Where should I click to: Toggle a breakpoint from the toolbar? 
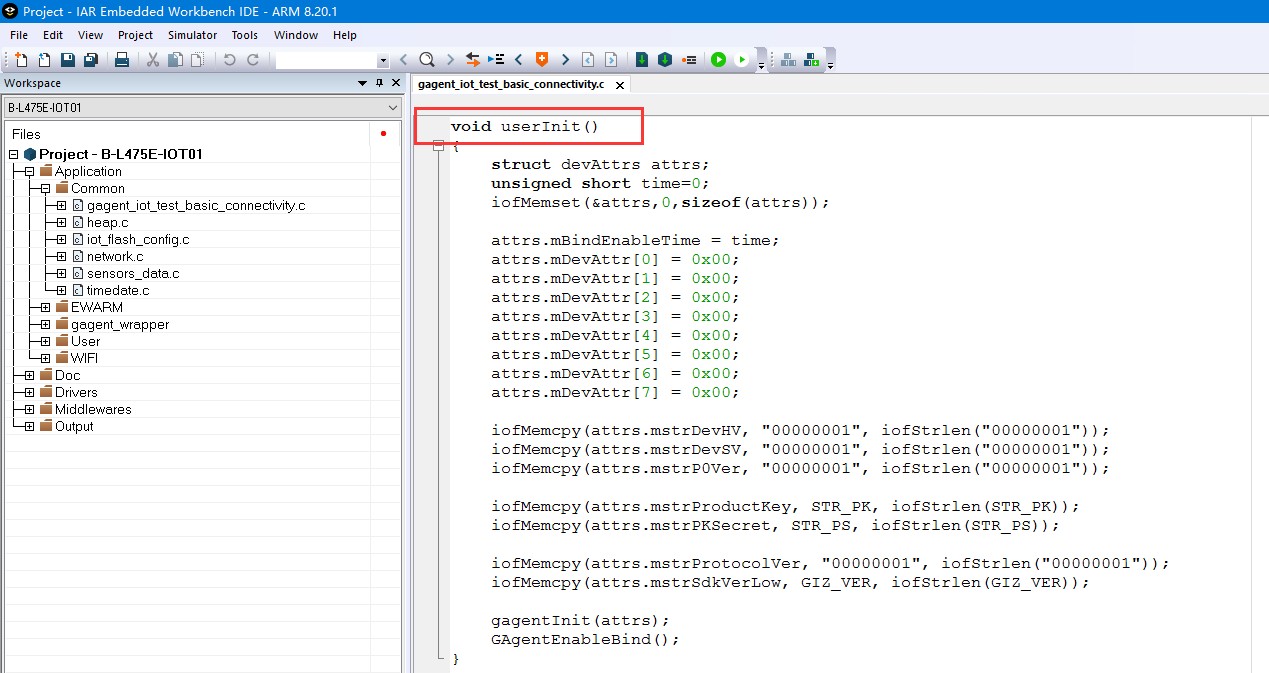(689, 60)
